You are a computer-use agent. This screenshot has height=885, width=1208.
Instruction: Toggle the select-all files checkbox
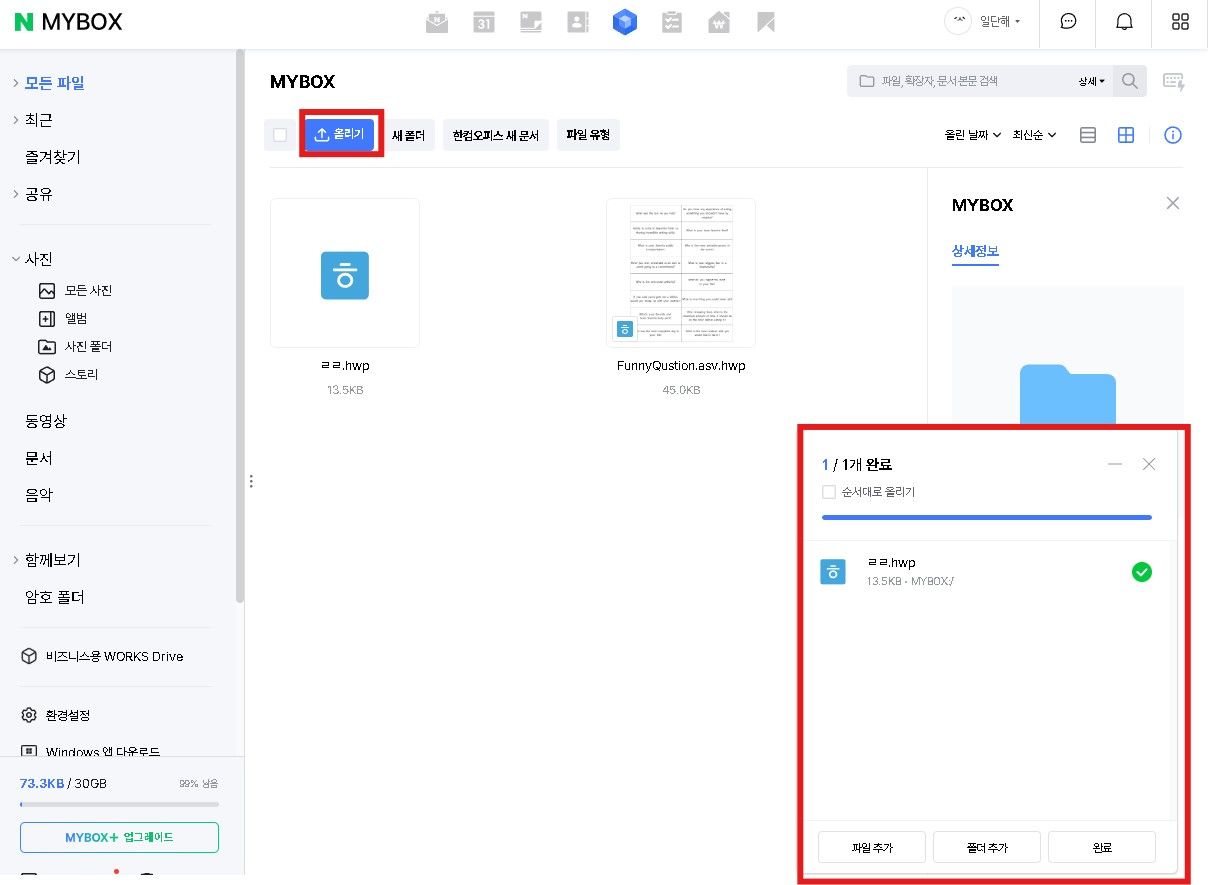(x=280, y=135)
